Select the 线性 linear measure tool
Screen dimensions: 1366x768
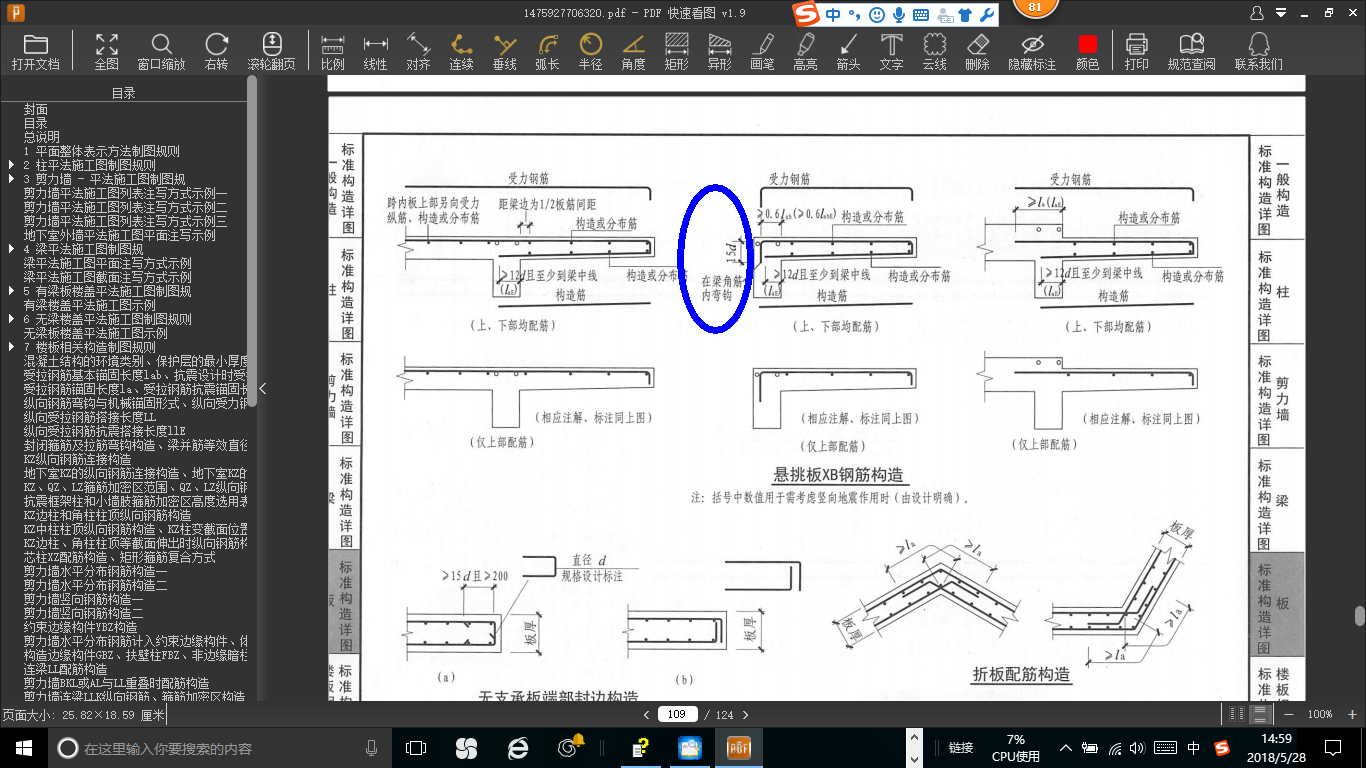(x=376, y=51)
